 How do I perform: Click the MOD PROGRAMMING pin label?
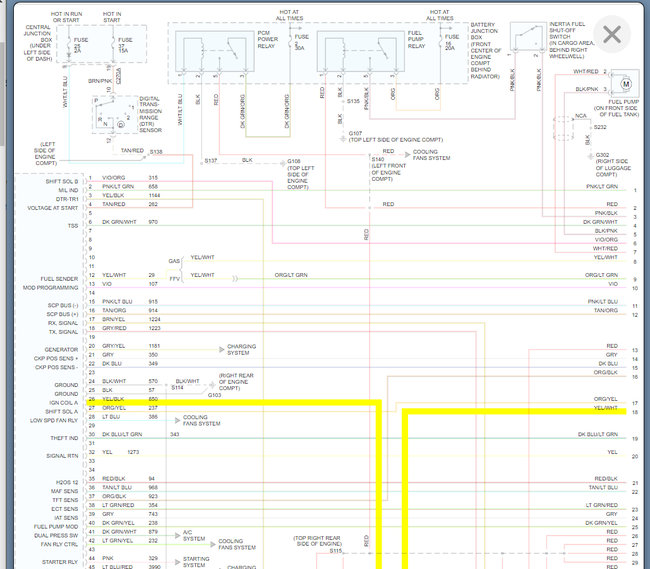coord(51,288)
